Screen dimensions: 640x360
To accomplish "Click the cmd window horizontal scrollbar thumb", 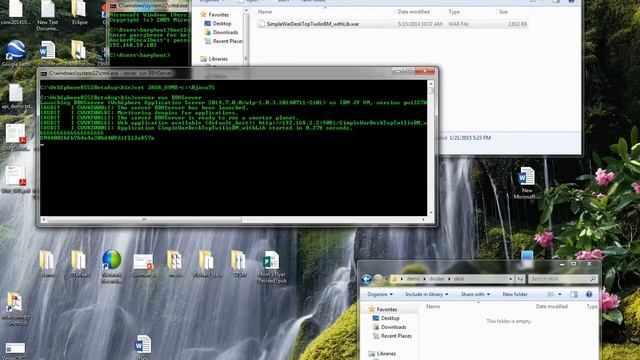I will click(x=144, y=220).
